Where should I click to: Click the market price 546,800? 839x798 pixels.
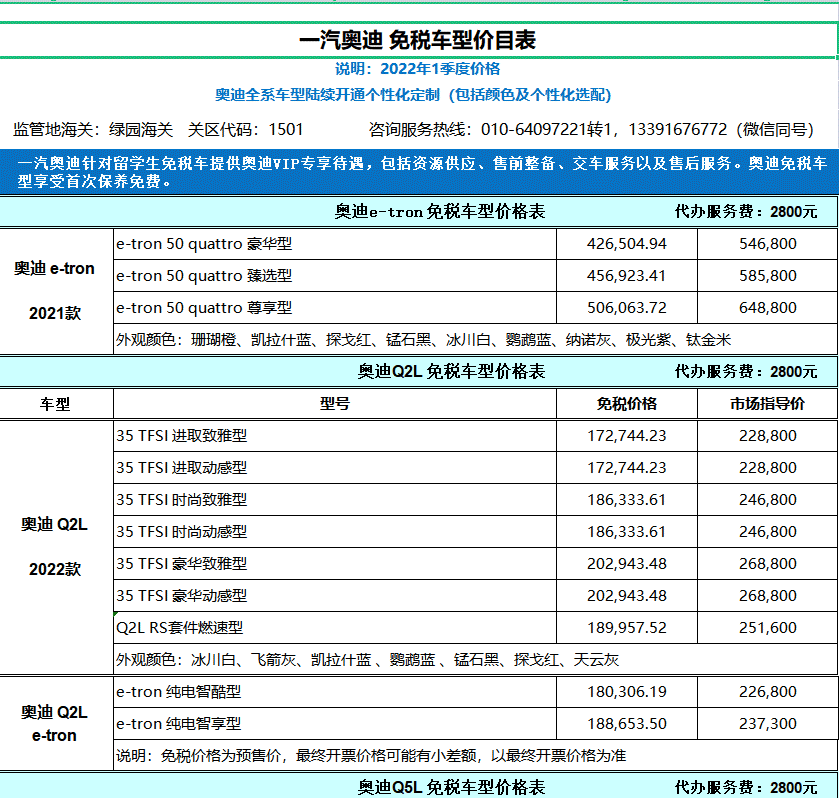pyautogui.click(x=768, y=244)
